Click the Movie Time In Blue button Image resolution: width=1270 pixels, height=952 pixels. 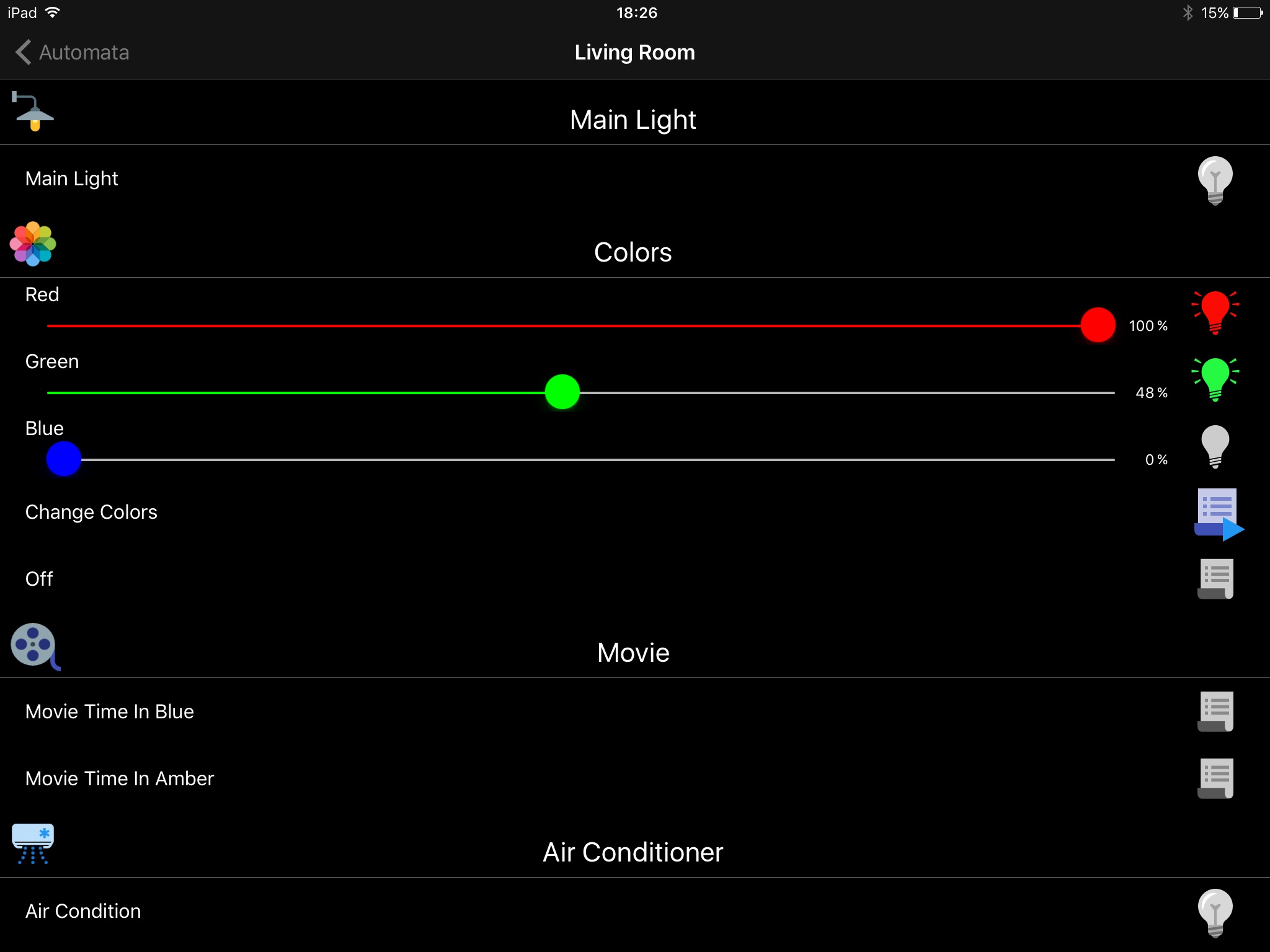pyautogui.click(x=635, y=712)
